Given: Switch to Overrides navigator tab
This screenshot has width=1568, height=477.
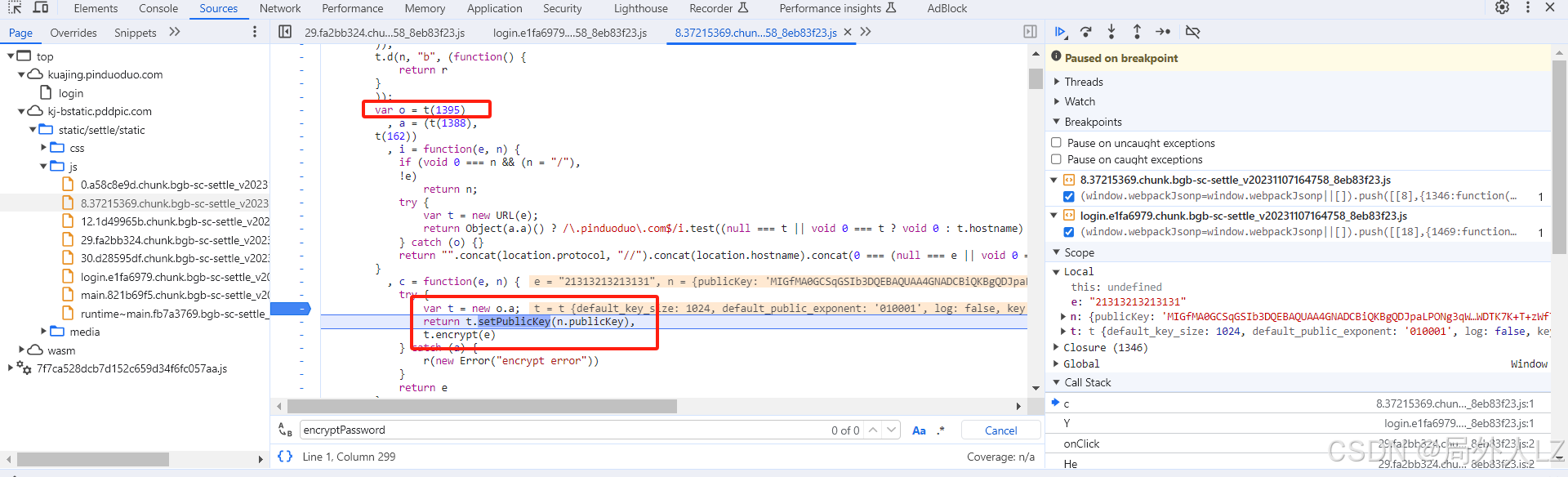Looking at the screenshot, I should (73, 33).
